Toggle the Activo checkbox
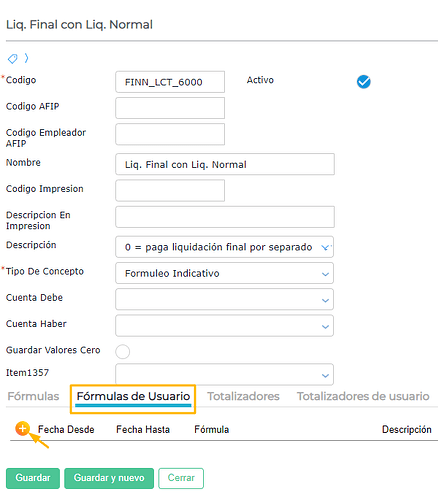Viewport: 438px width, 500px height. coord(363,82)
